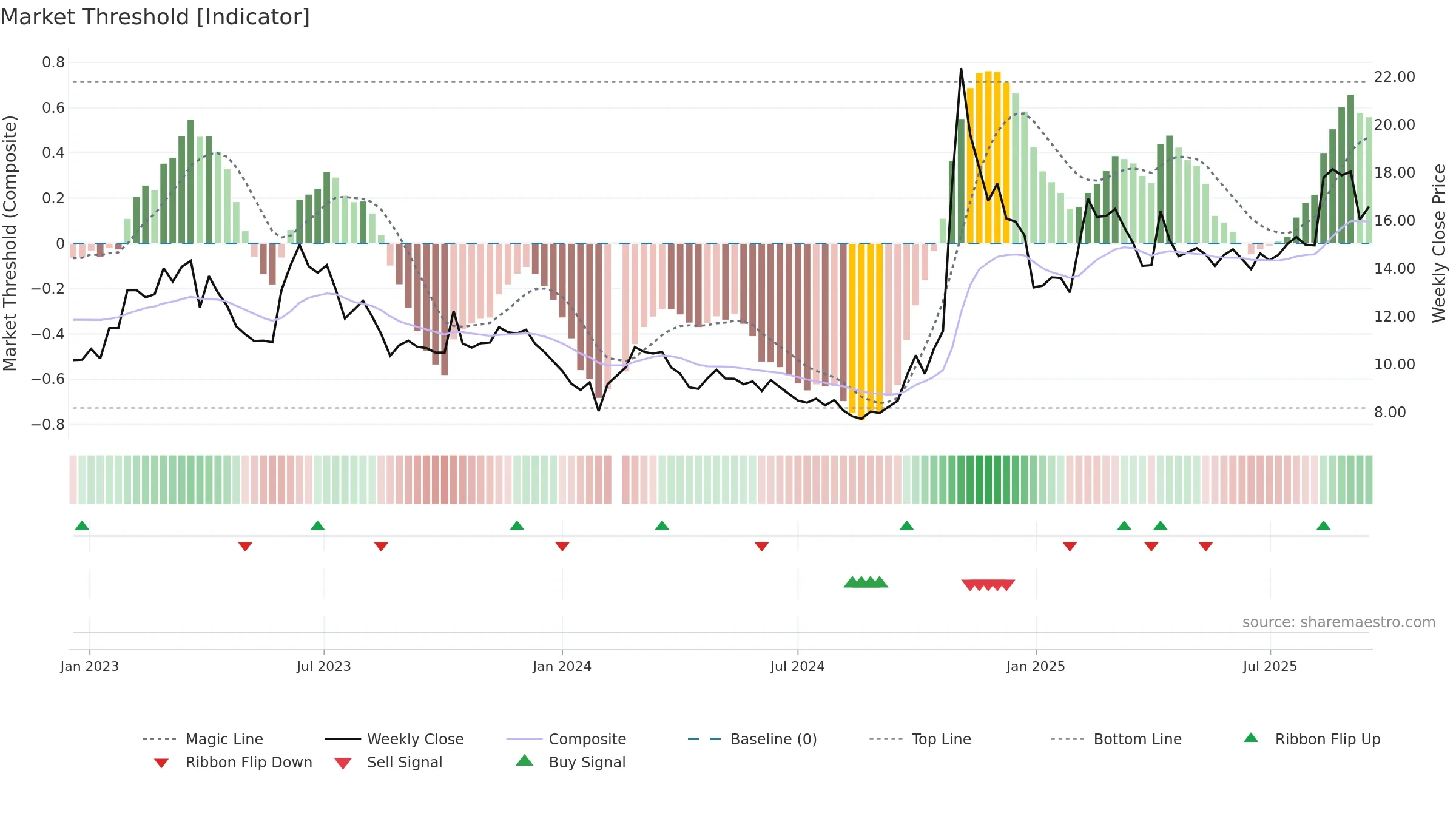Click the Weekly Close Price axis title

pos(1440,243)
